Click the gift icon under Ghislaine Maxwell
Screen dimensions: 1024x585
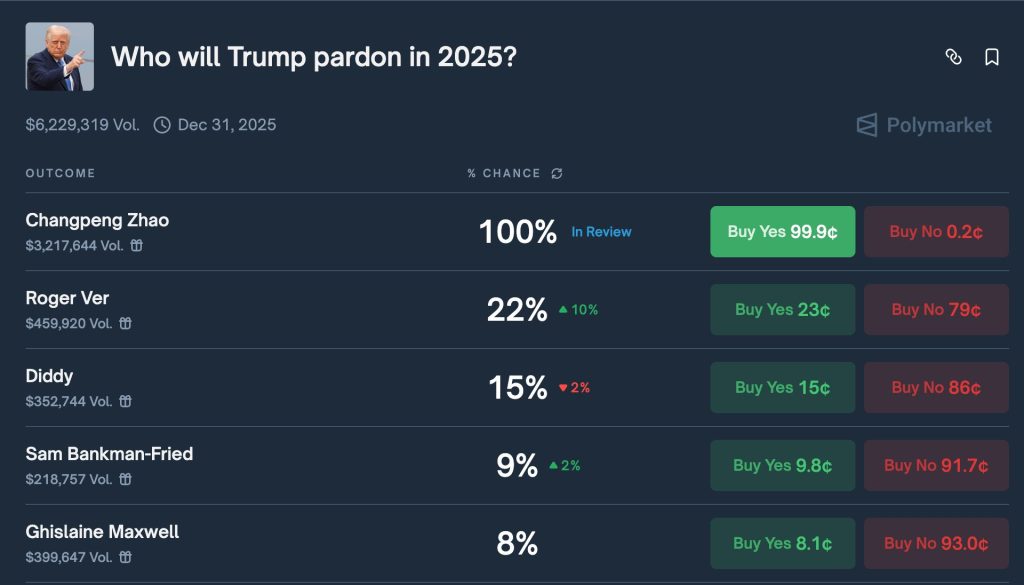[126, 557]
